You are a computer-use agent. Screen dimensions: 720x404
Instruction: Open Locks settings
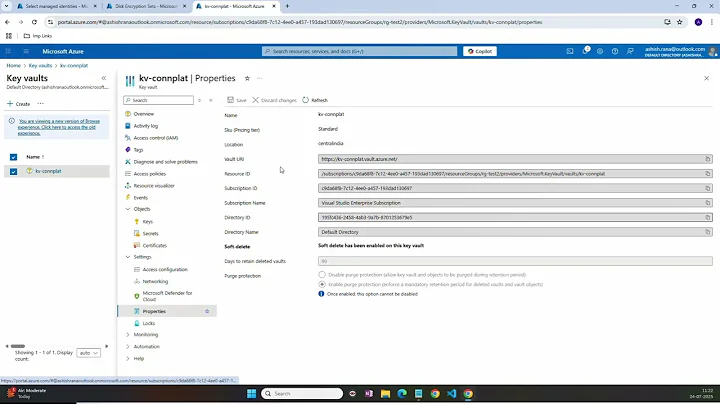pyautogui.click(x=149, y=323)
